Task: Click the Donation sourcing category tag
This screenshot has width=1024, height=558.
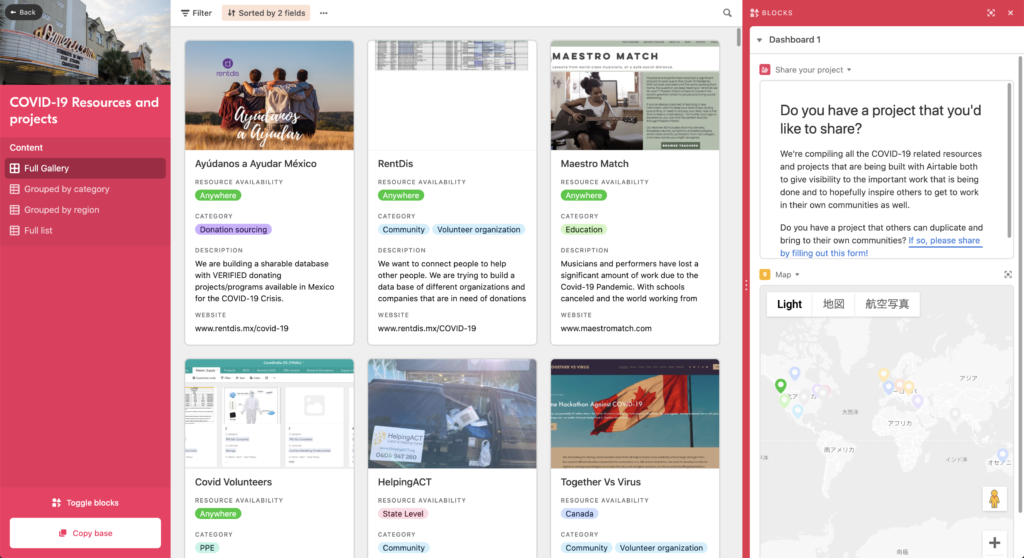Action: pyautogui.click(x=233, y=229)
